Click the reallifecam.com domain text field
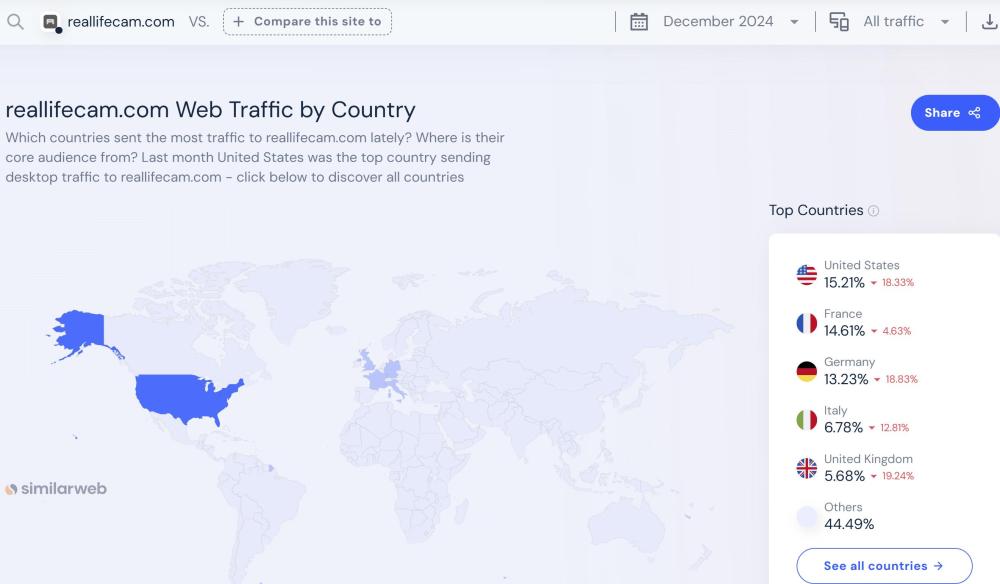1000x584 pixels. point(121,21)
